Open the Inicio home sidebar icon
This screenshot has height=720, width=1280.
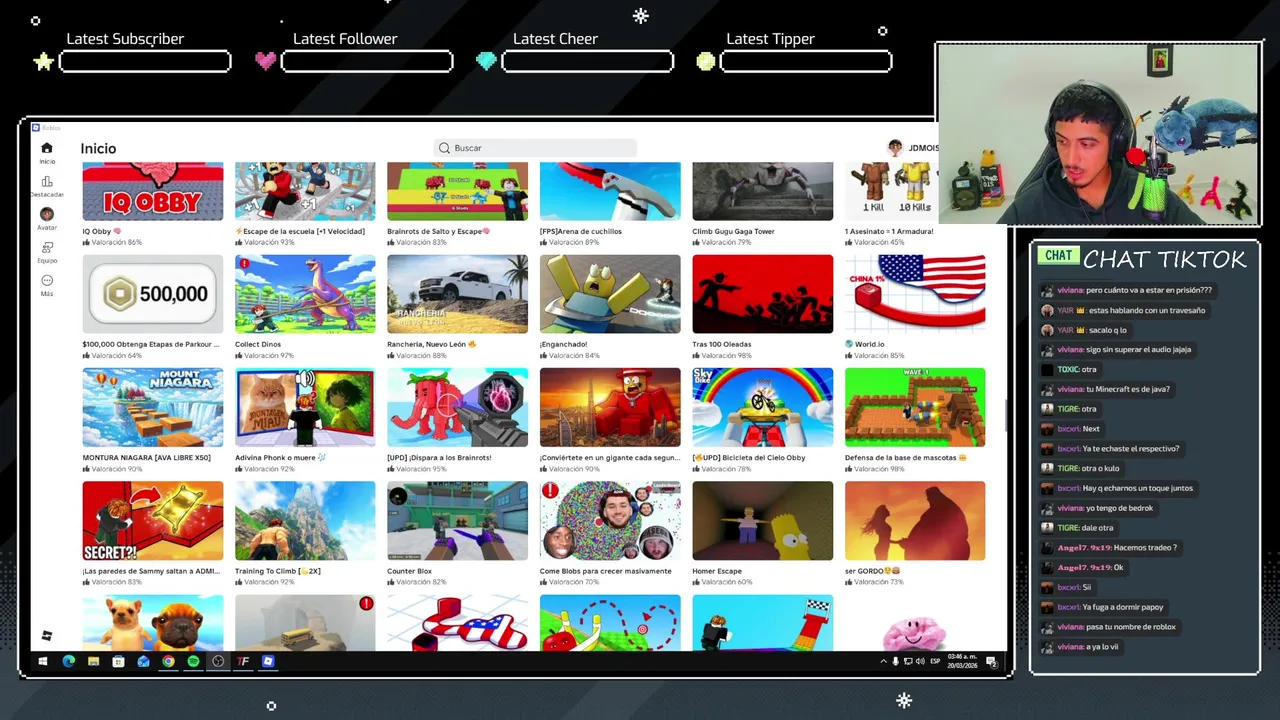[47, 148]
